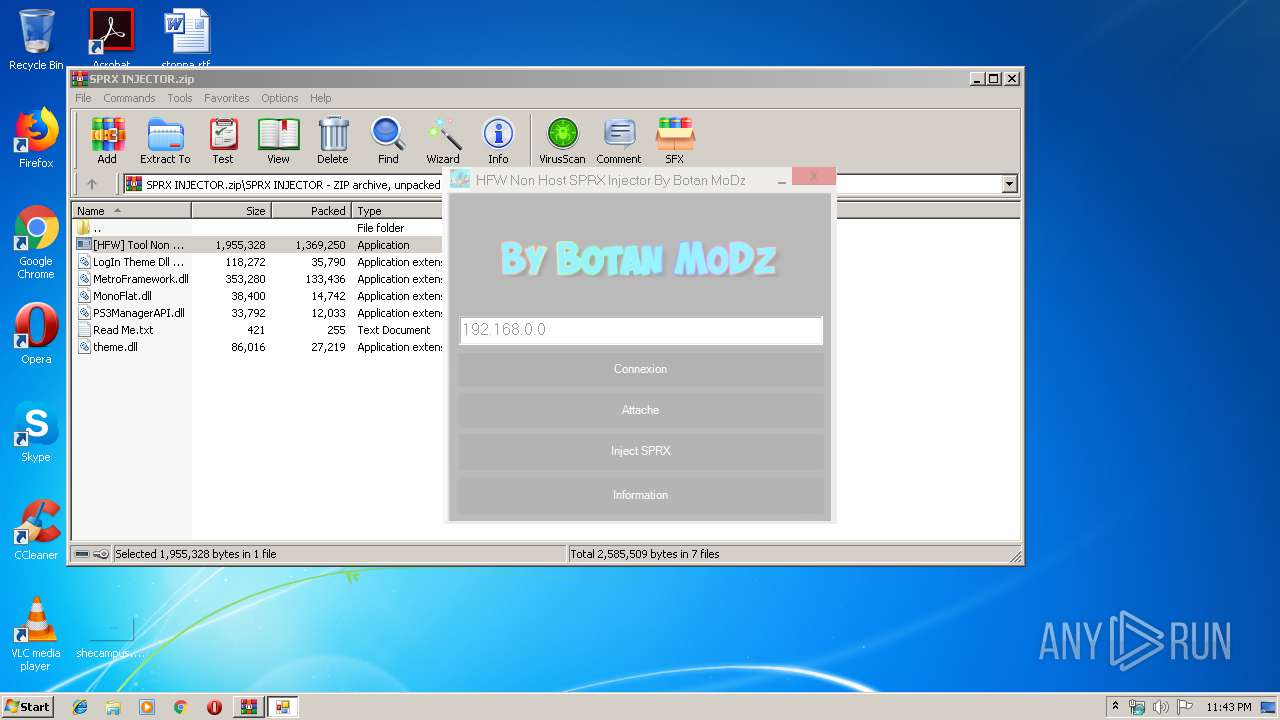Open the Word document desktop icon
This screenshot has width=1280, height=720.
(x=187, y=38)
